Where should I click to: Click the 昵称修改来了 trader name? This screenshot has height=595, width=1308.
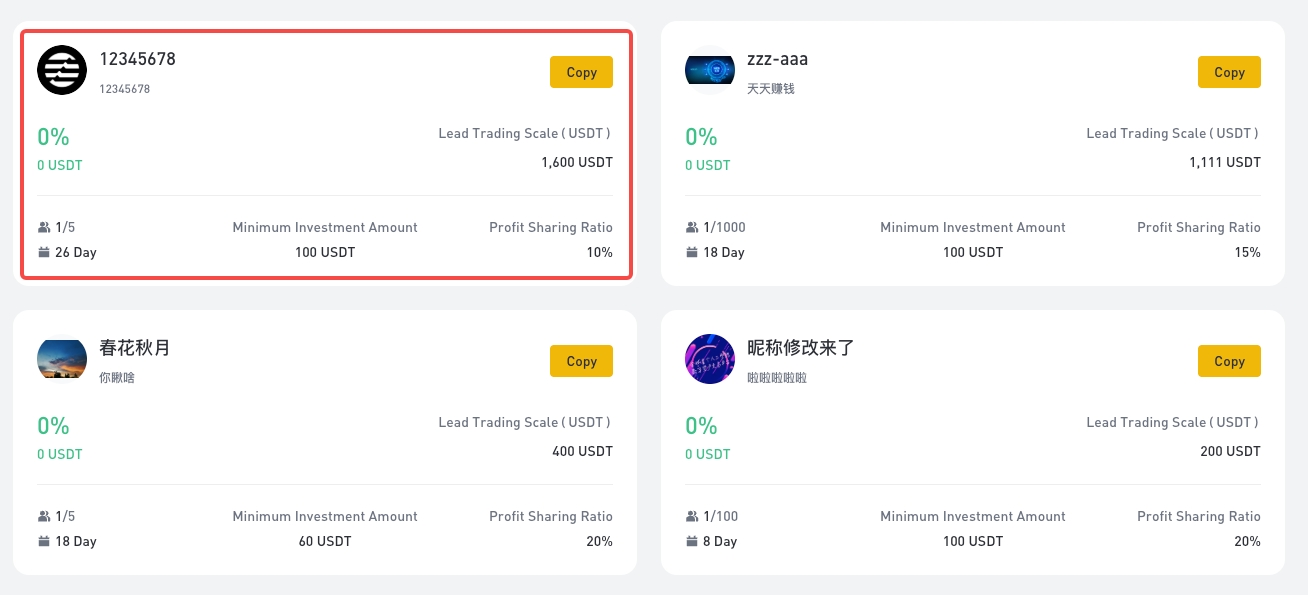coord(801,348)
